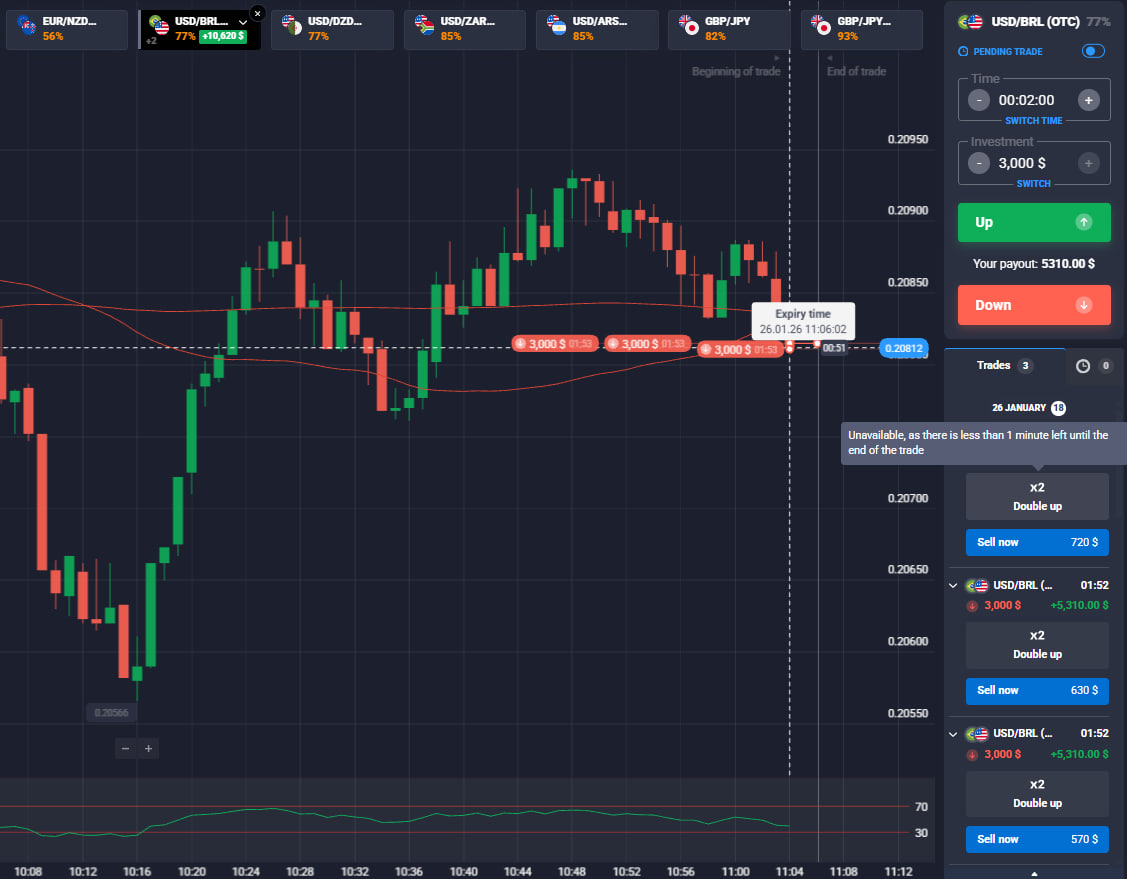The width and height of the screenshot is (1127, 879).
Task: Click Sell now for 720 $
Action: tap(1036, 542)
